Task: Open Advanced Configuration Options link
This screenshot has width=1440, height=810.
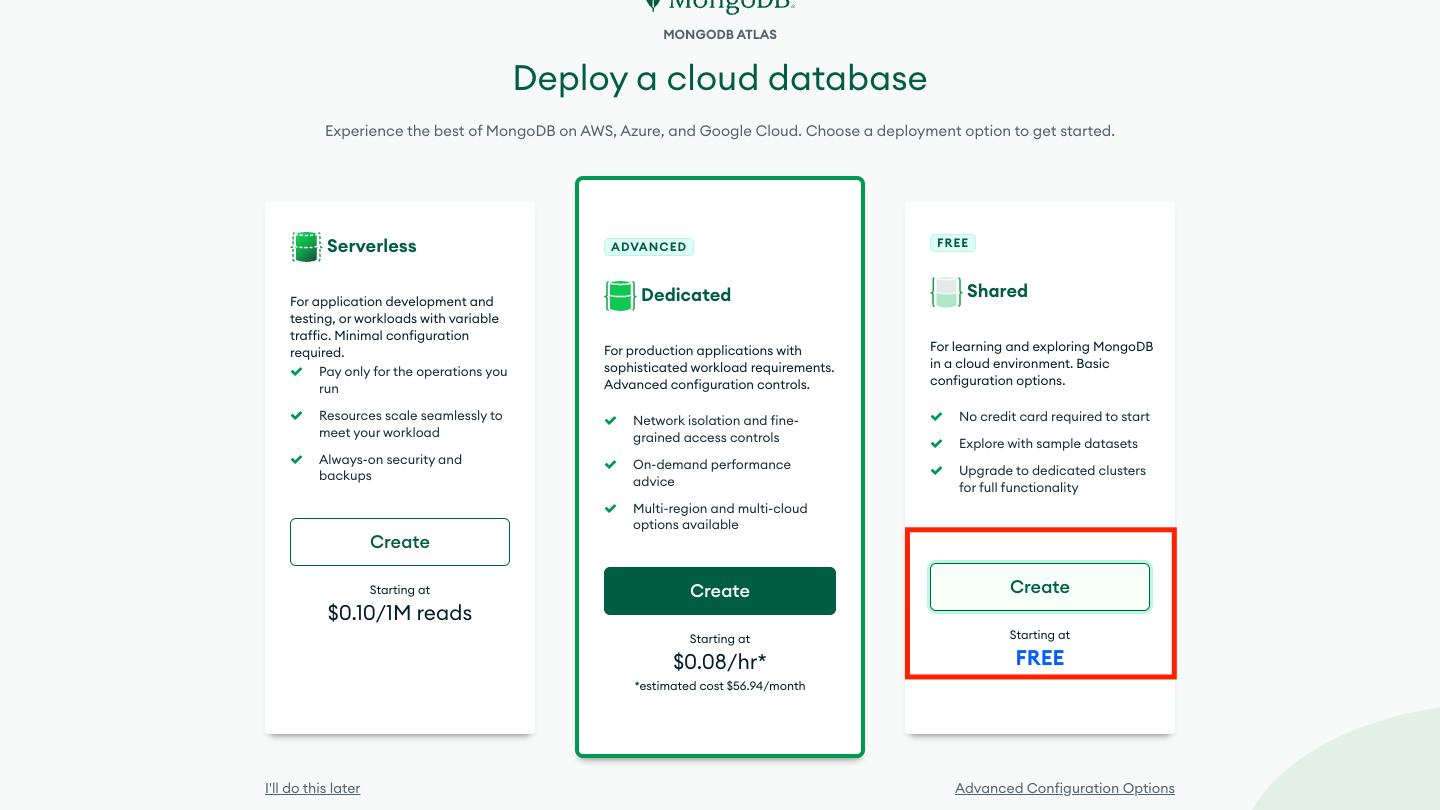Action: [1064, 788]
